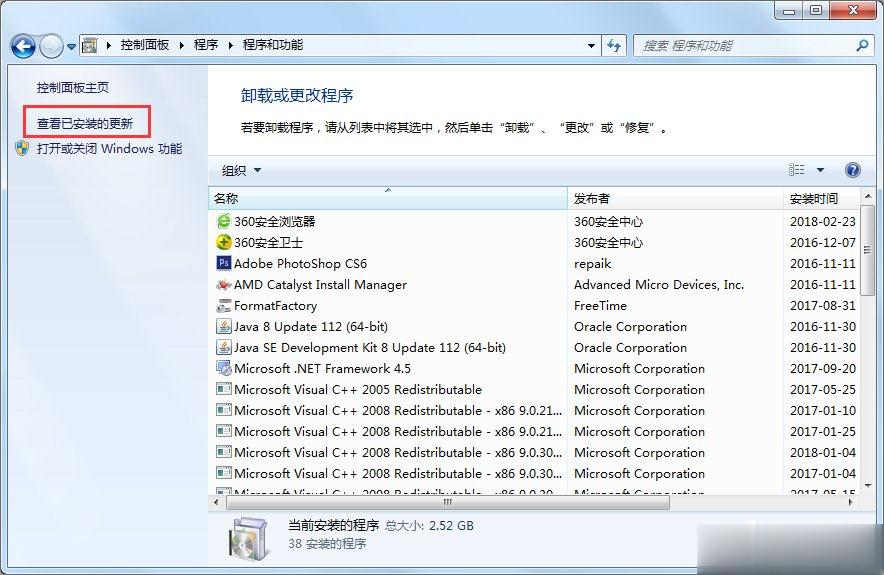The height and width of the screenshot is (575, 884).
Task: Select Microsoft .NET Framework 4.5 entry
Action: pos(322,369)
